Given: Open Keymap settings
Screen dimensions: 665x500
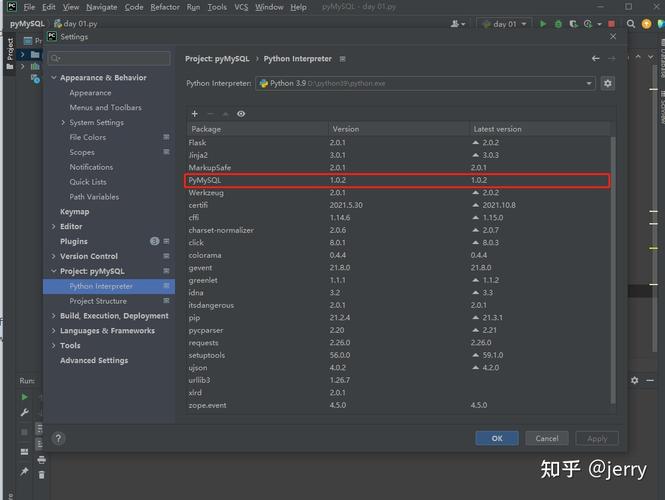Looking at the screenshot, I should point(75,211).
